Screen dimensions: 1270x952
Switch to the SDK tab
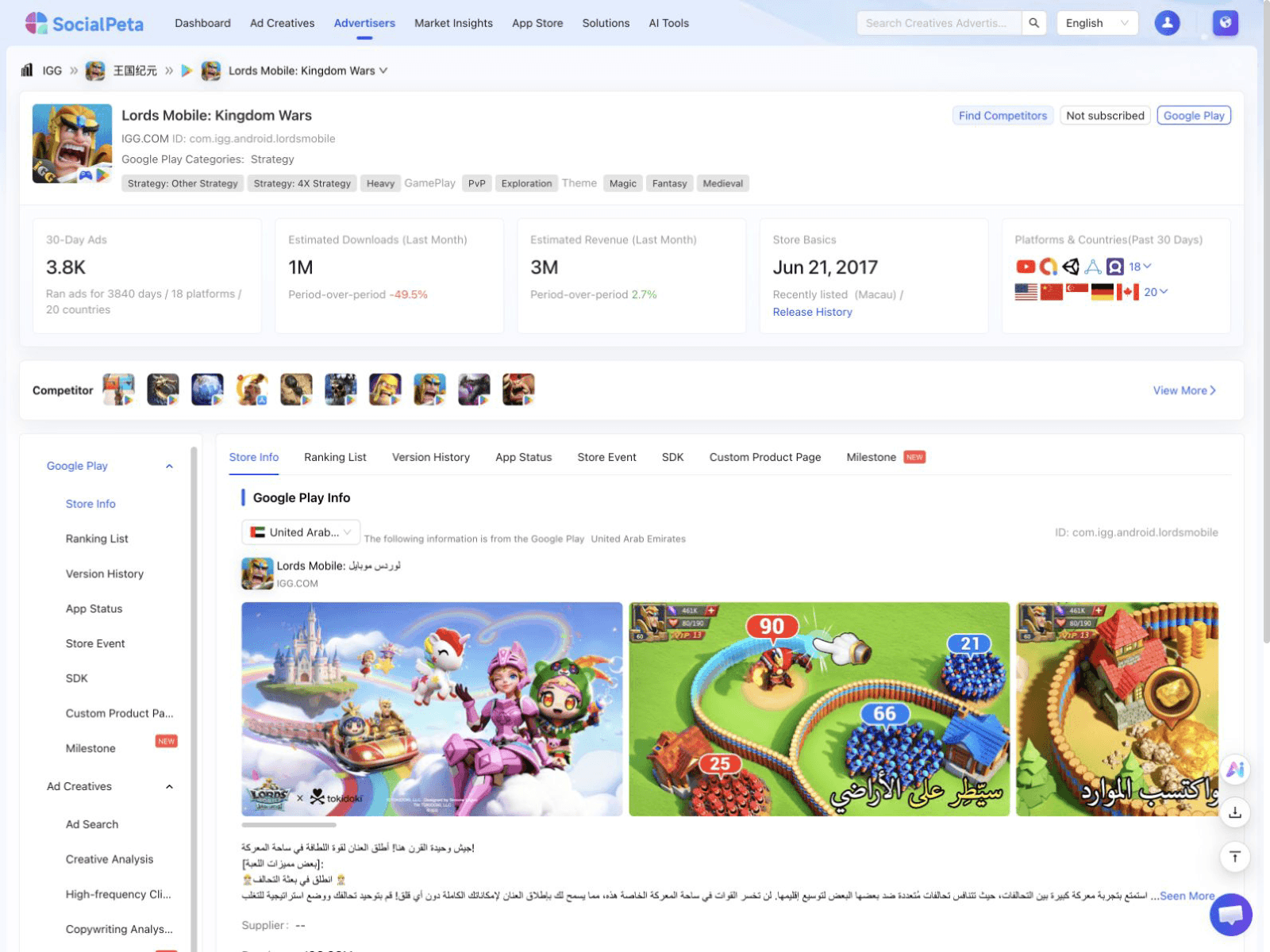tap(672, 457)
